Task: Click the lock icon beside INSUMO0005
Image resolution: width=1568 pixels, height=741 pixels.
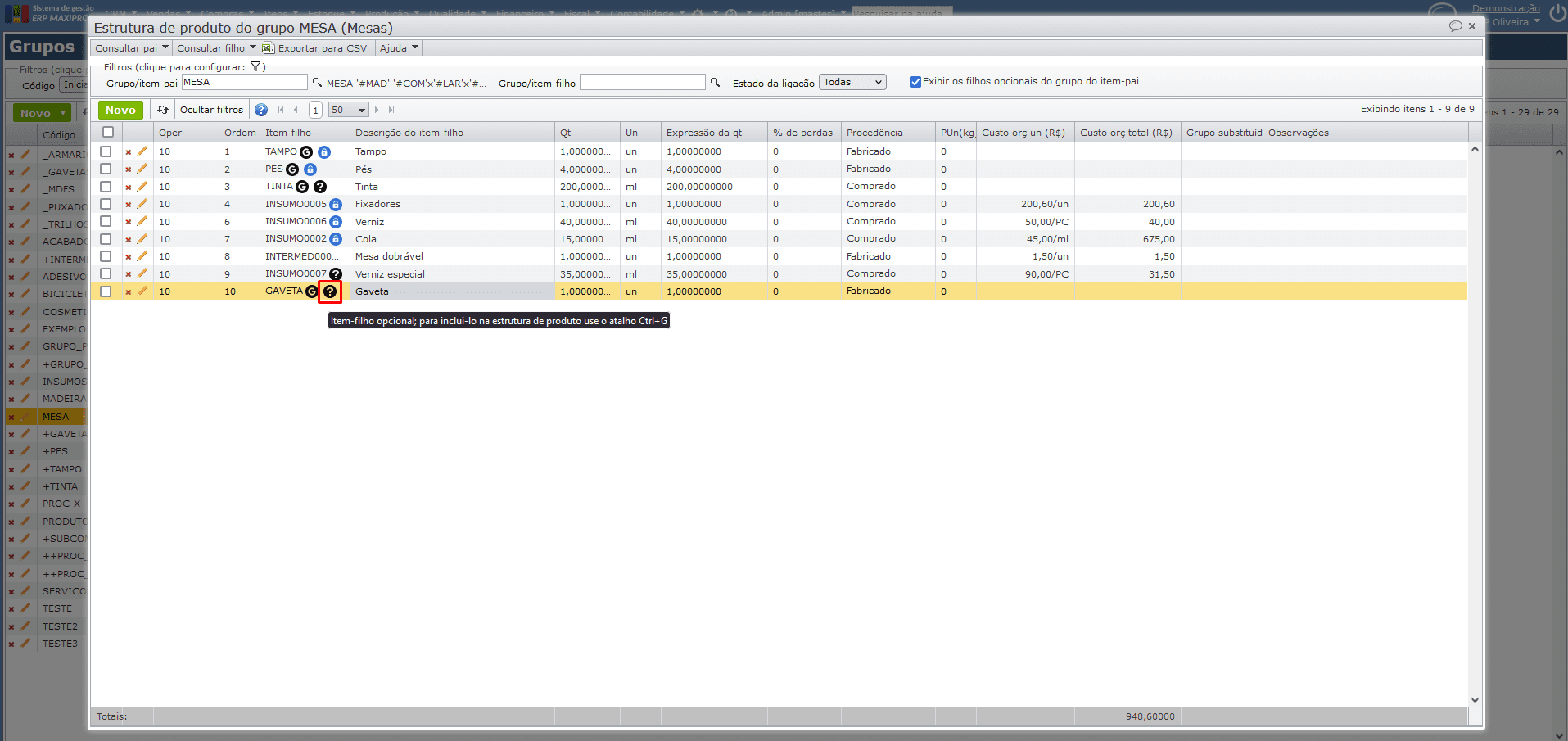Action: (x=336, y=205)
